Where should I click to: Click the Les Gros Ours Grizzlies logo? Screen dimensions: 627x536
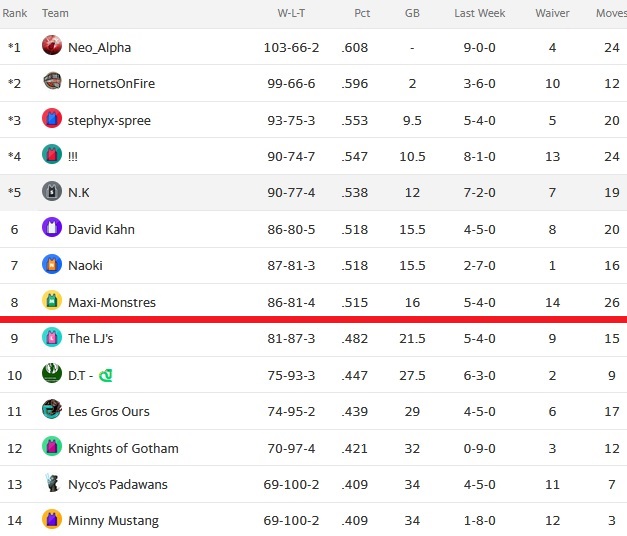click(52, 409)
